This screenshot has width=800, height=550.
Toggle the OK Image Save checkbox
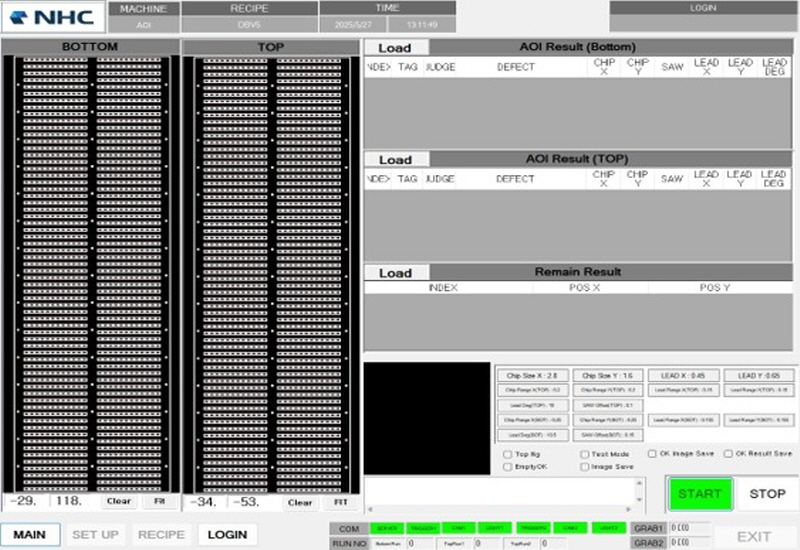point(653,454)
